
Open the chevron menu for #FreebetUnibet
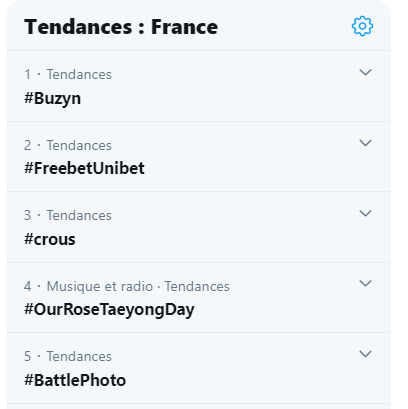coord(365,143)
